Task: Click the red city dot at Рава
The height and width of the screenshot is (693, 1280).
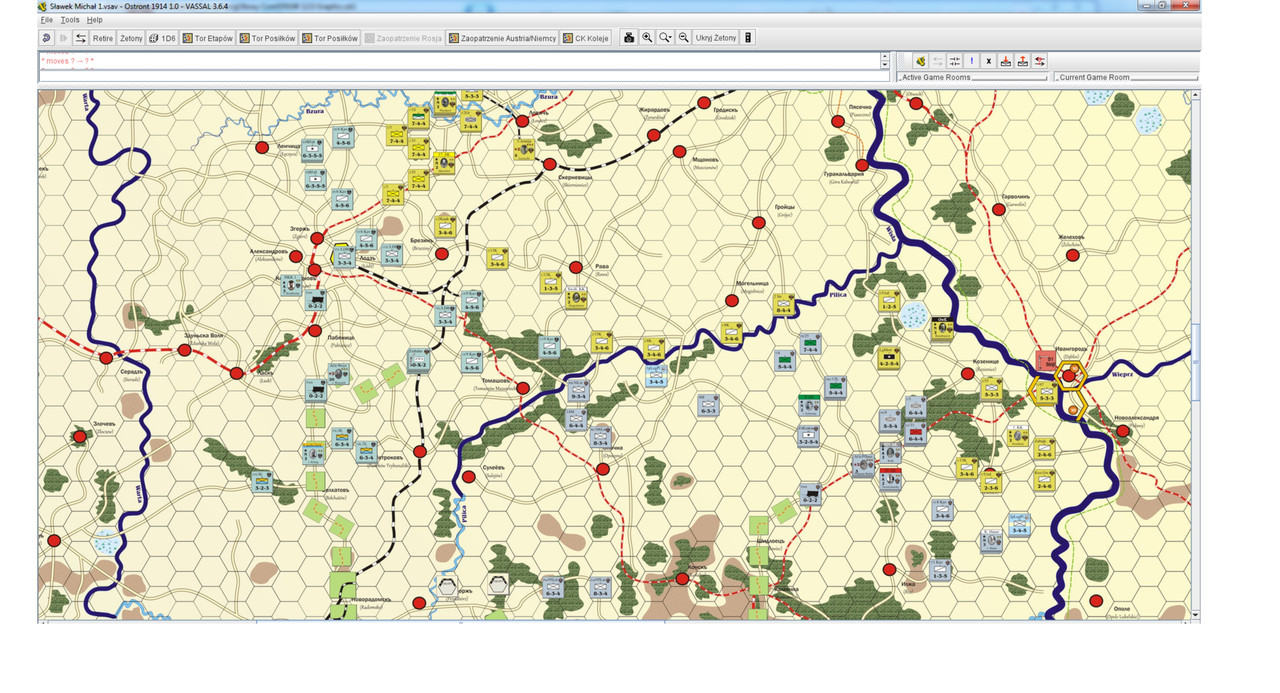Action: tap(576, 267)
